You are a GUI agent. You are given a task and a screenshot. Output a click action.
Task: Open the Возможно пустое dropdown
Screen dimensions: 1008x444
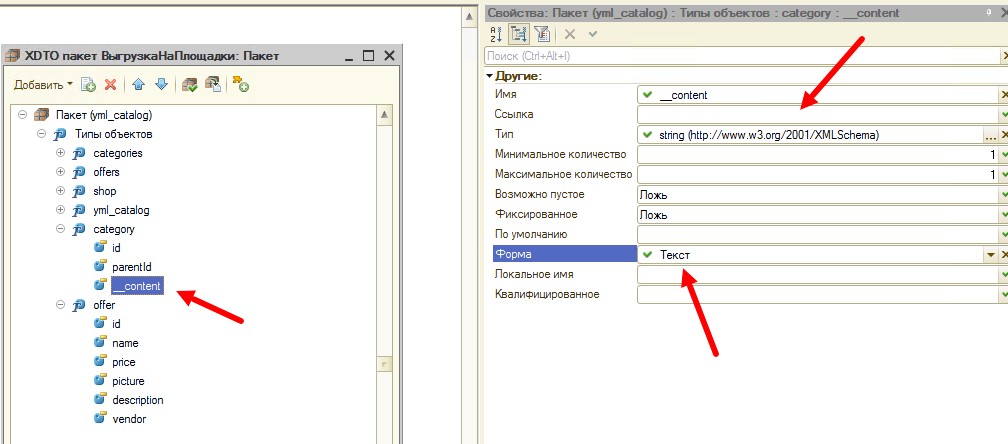click(x=817, y=195)
